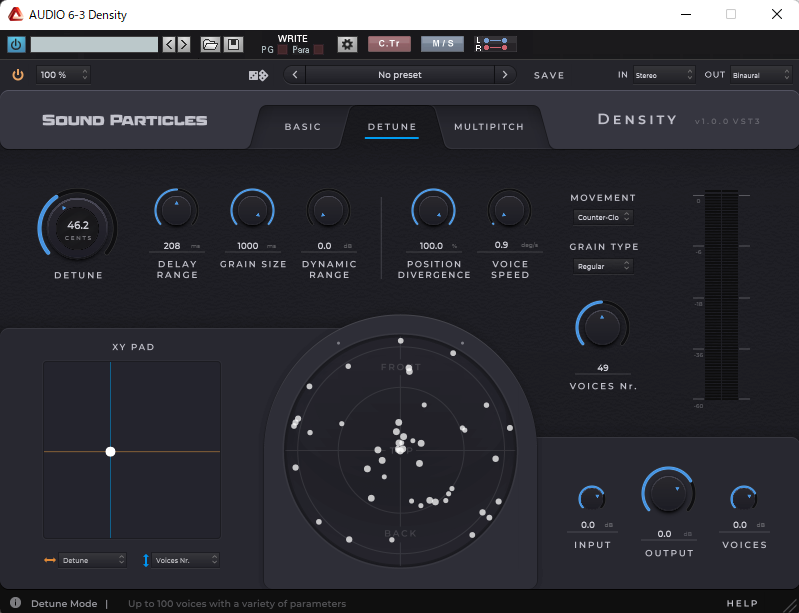The height and width of the screenshot is (613, 799).
Task: Click the Grain Size knob
Action: pyautogui.click(x=252, y=209)
